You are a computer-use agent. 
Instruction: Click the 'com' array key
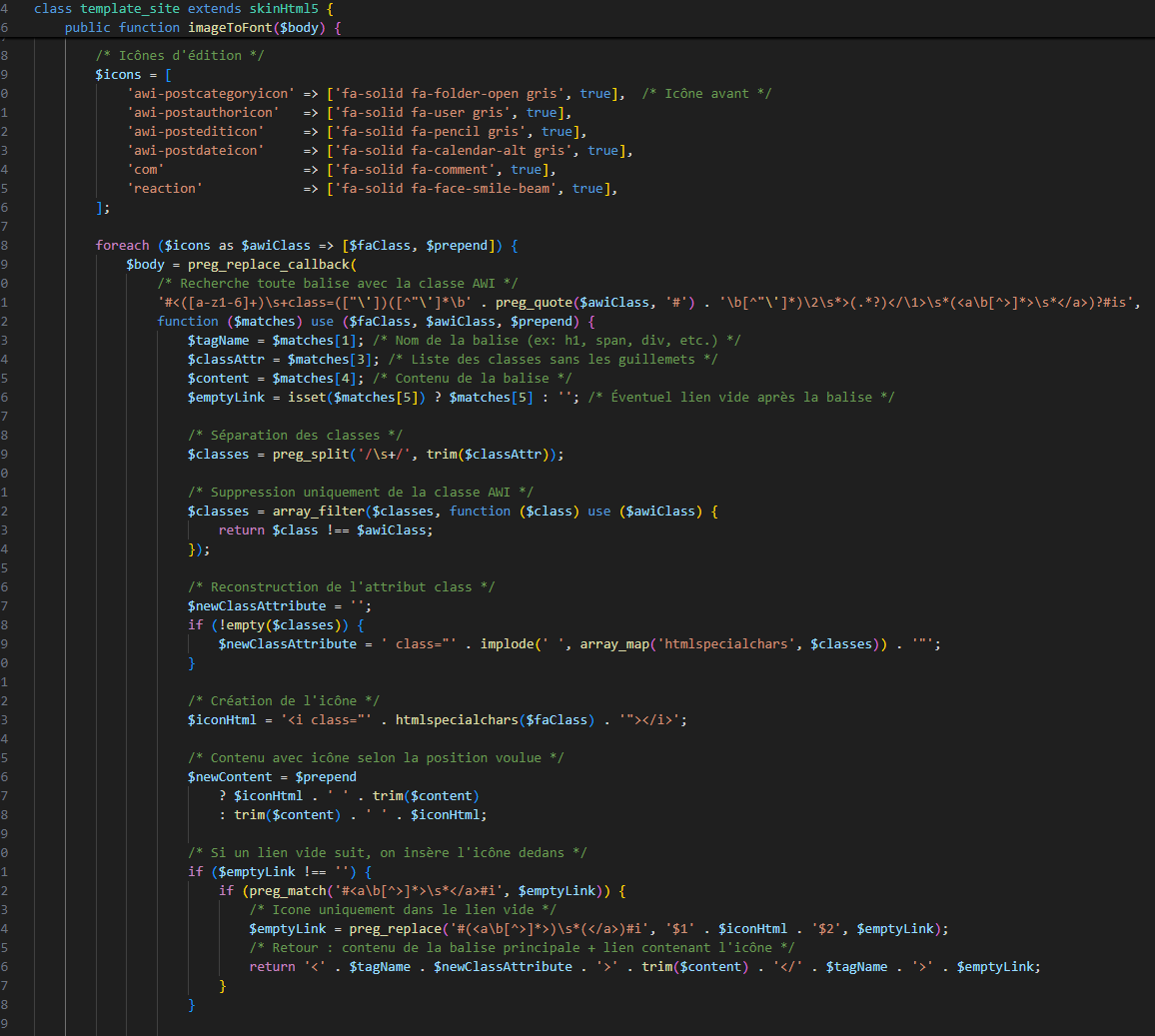click(145, 170)
